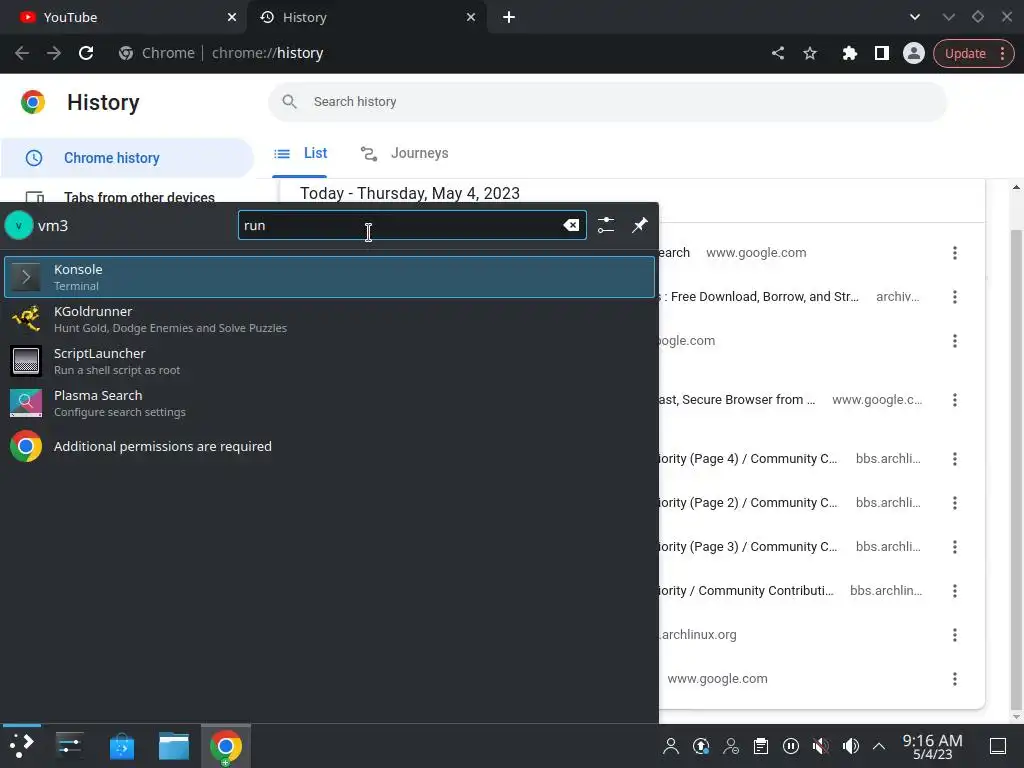This screenshot has width=1024, height=768.
Task: Reload the Chrome history page
Action: (x=86, y=53)
